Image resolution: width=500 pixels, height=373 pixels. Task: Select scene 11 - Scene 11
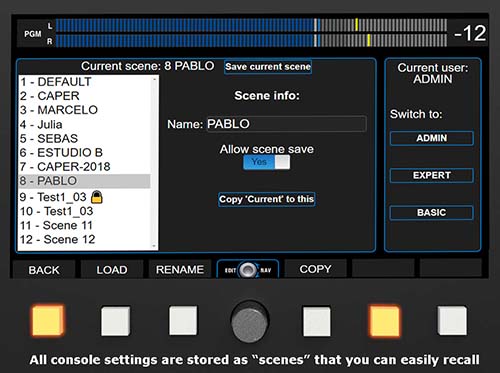[x=85, y=225]
